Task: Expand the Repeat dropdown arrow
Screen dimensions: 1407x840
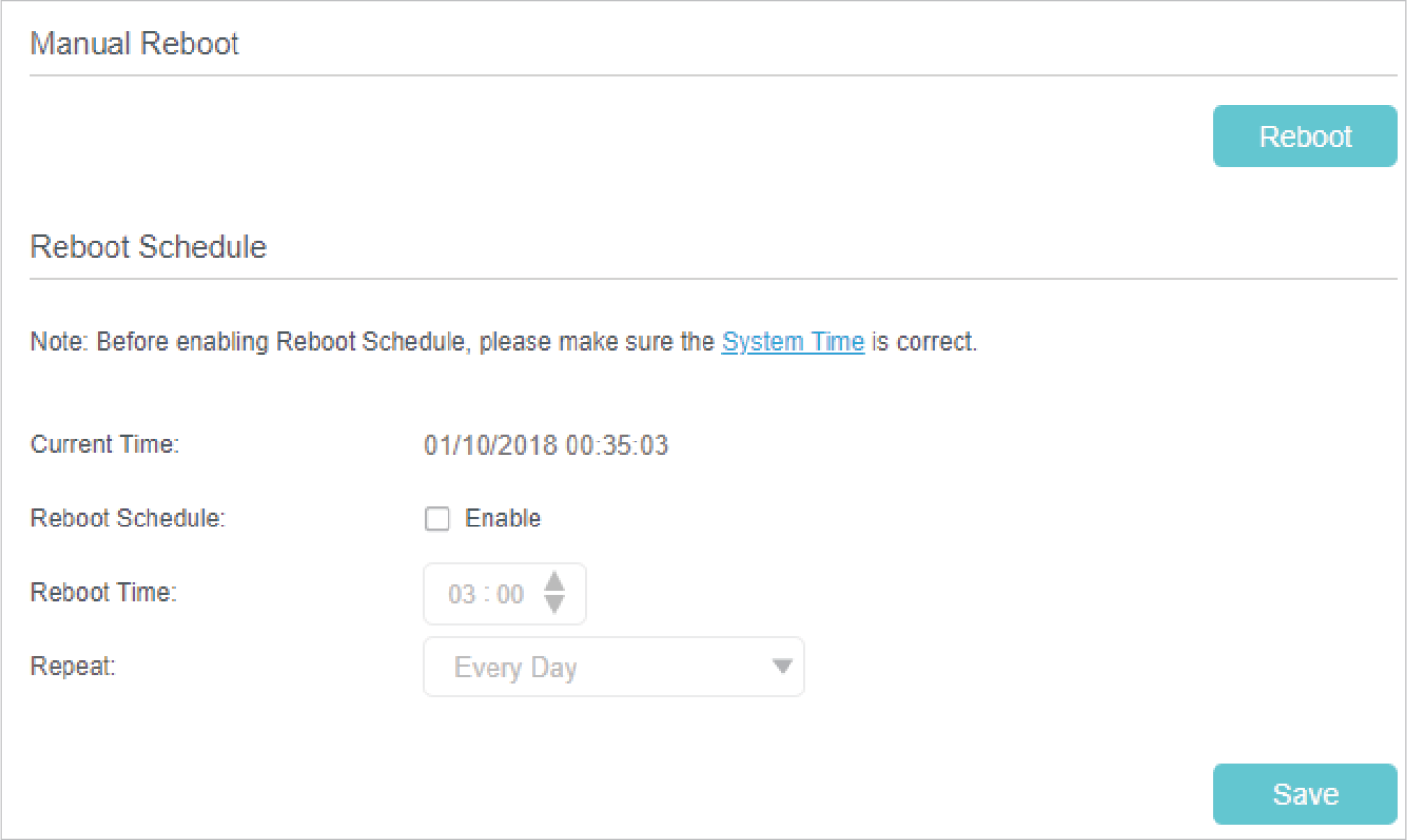Action: 782,667
